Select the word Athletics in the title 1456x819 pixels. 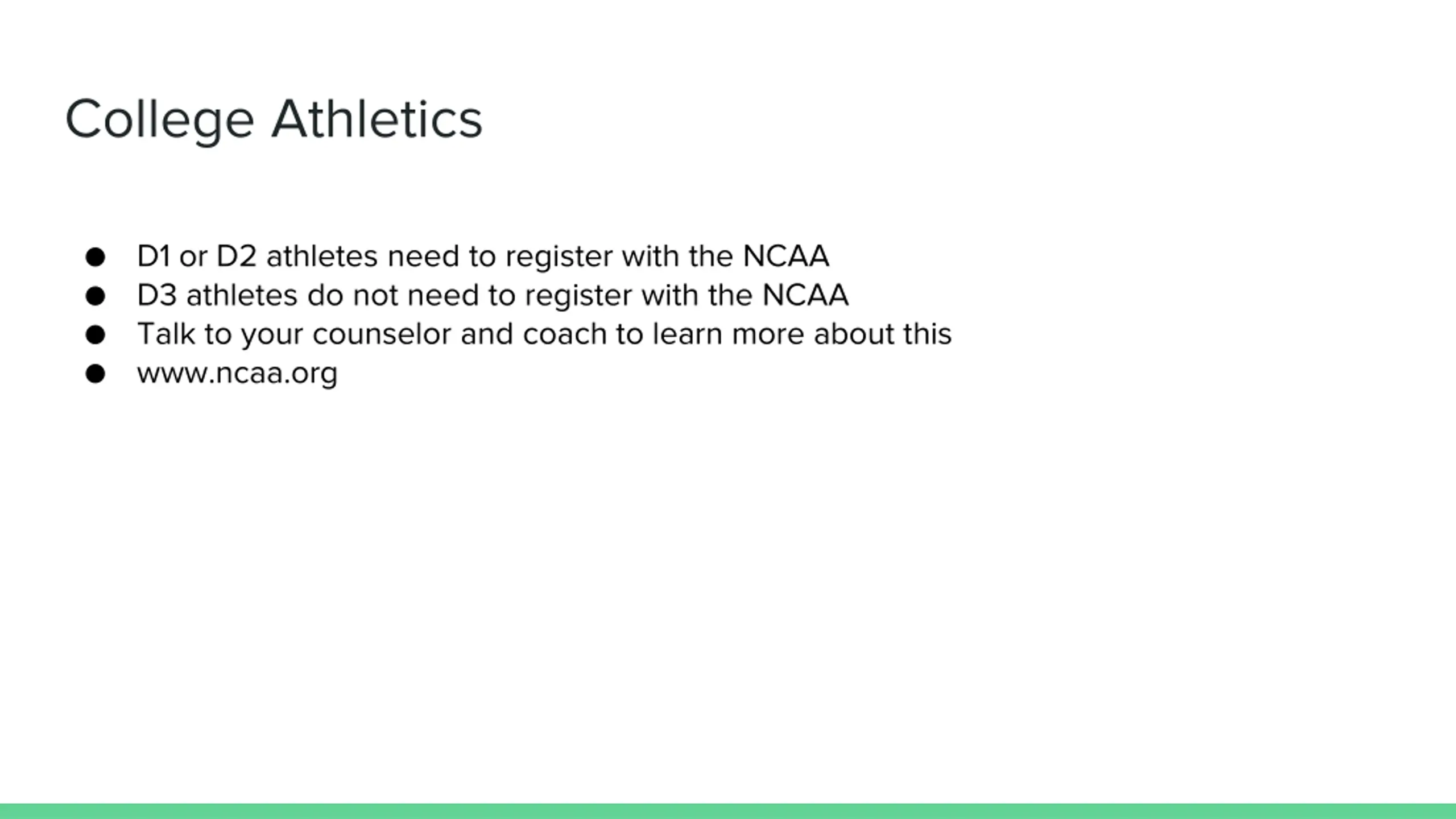(377, 119)
